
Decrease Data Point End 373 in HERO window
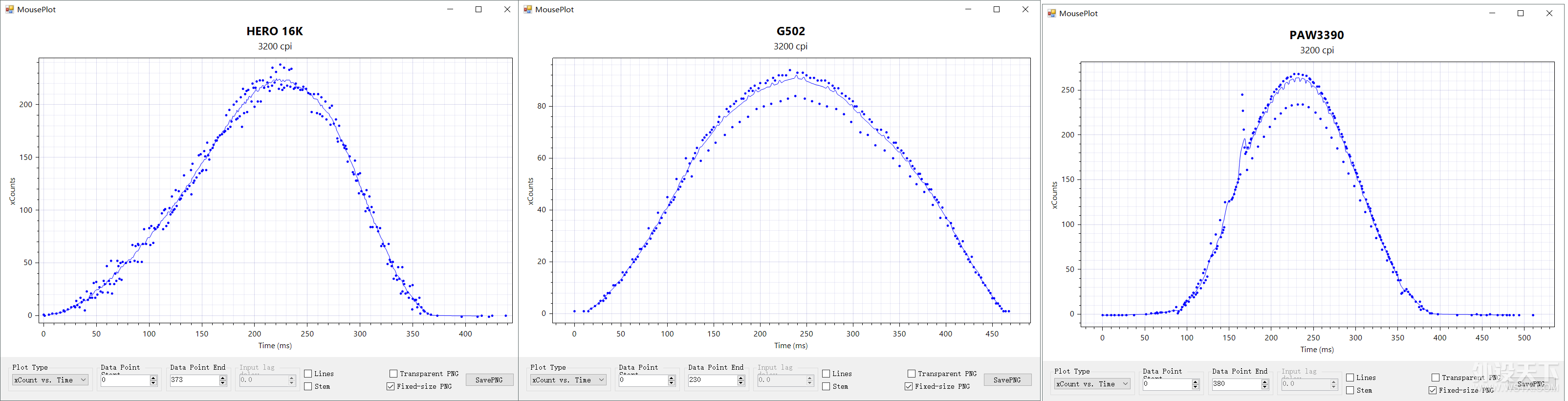coord(223,383)
